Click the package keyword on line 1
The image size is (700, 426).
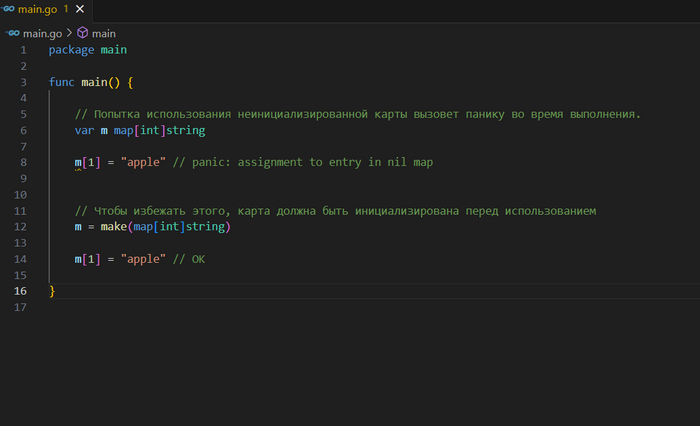[x=74, y=49]
